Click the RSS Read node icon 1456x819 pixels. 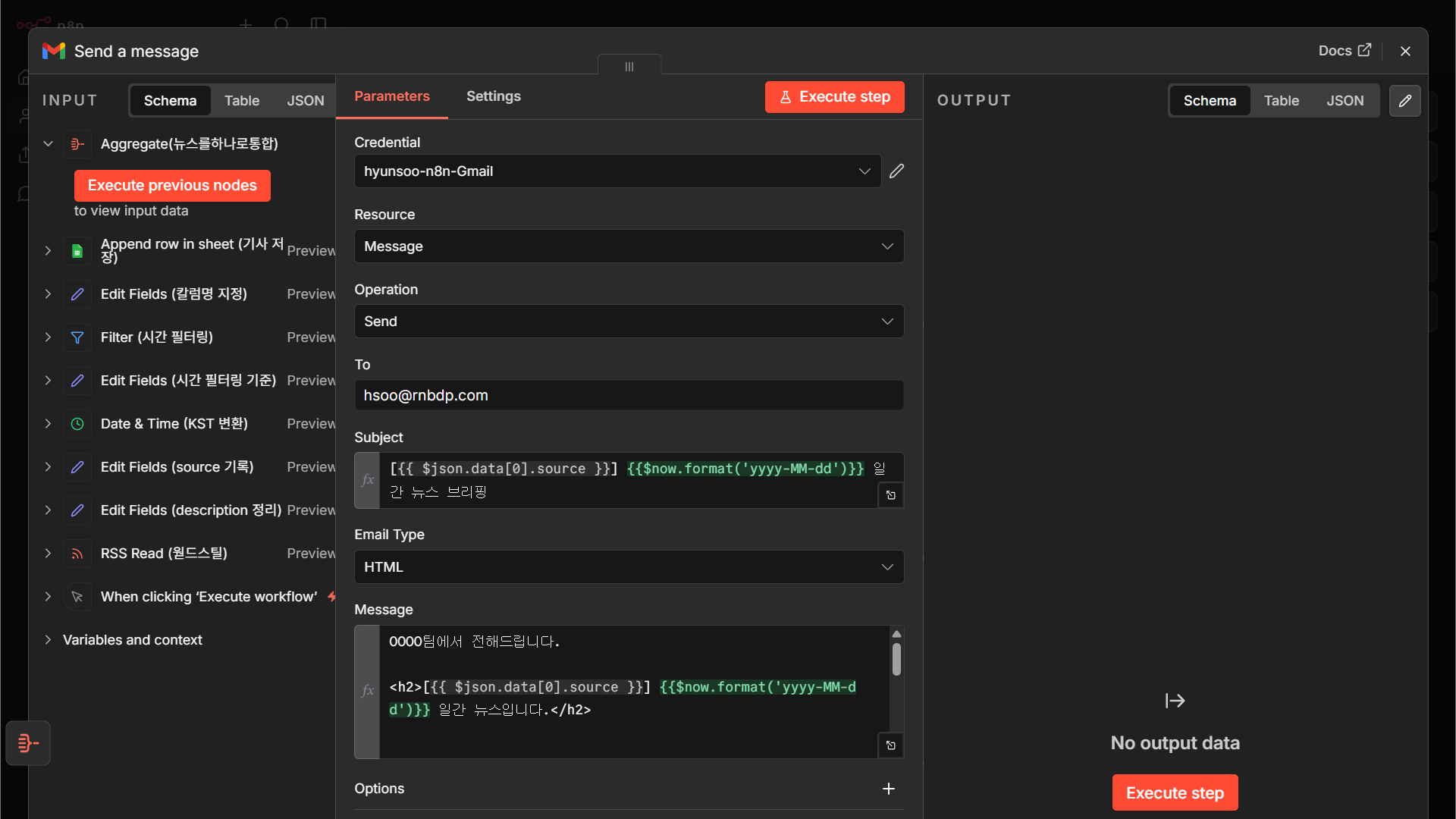77,554
